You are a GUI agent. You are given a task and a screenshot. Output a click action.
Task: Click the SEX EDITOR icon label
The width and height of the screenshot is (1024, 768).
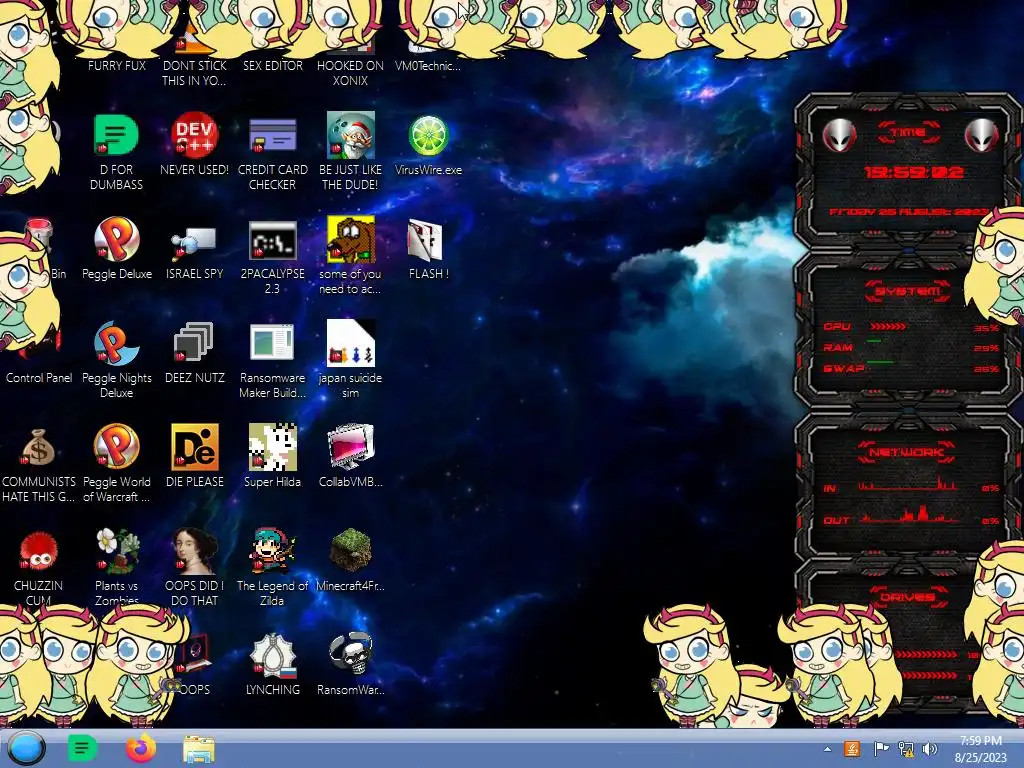point(272,65)
